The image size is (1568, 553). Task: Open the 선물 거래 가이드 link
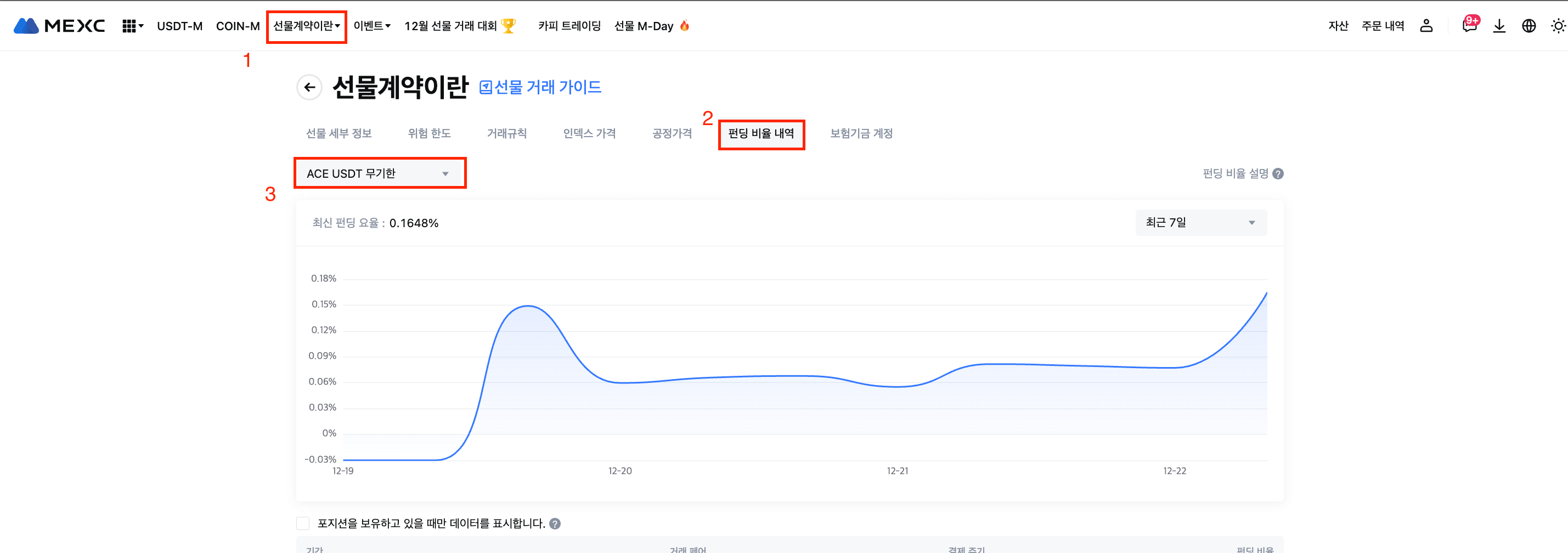540,88
